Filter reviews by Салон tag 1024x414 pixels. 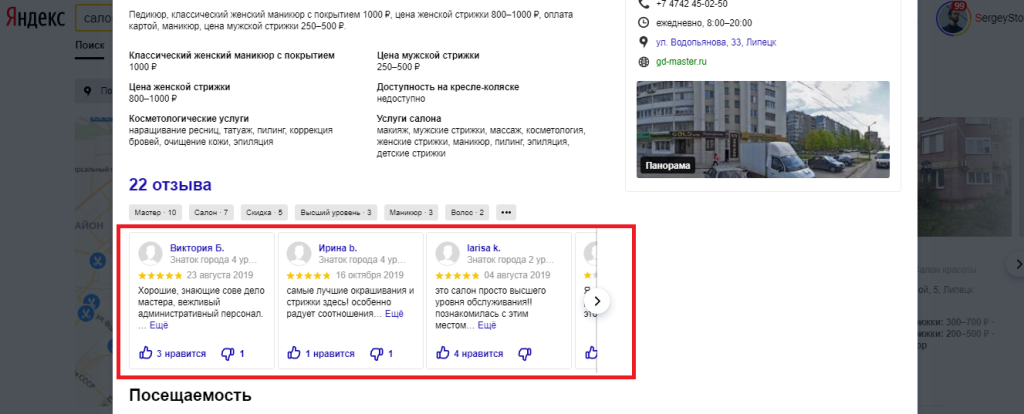[x=212, y=212]
